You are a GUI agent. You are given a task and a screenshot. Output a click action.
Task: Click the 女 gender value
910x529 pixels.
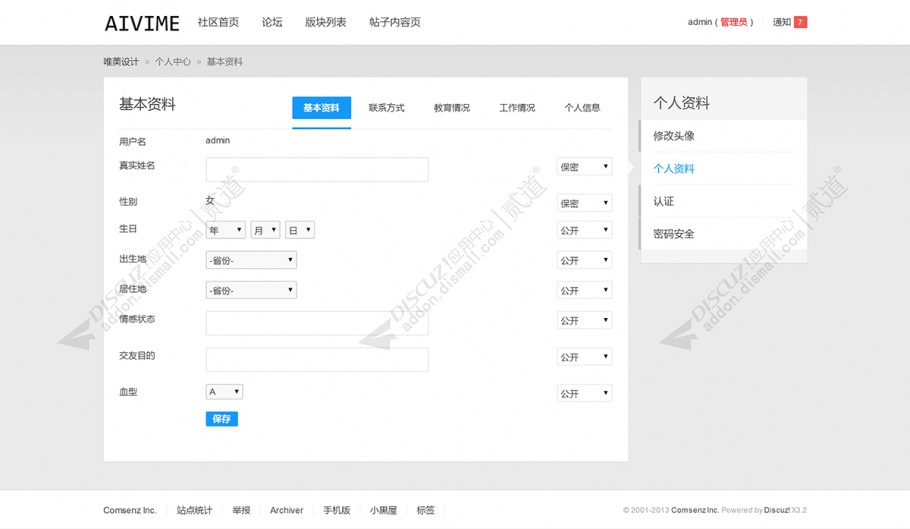pos(210,201)
